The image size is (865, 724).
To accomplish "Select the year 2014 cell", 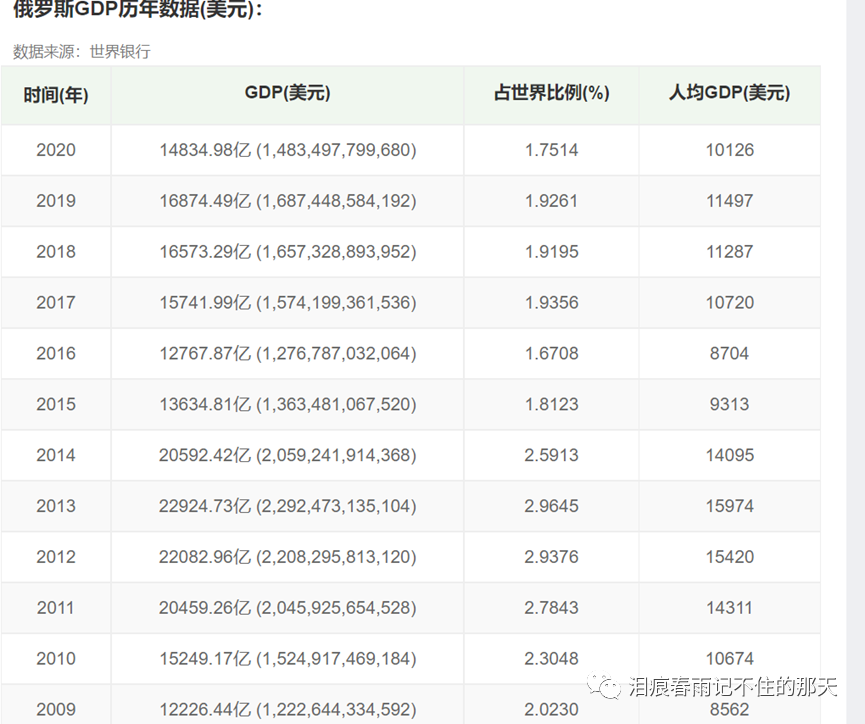I will (56, 455).
